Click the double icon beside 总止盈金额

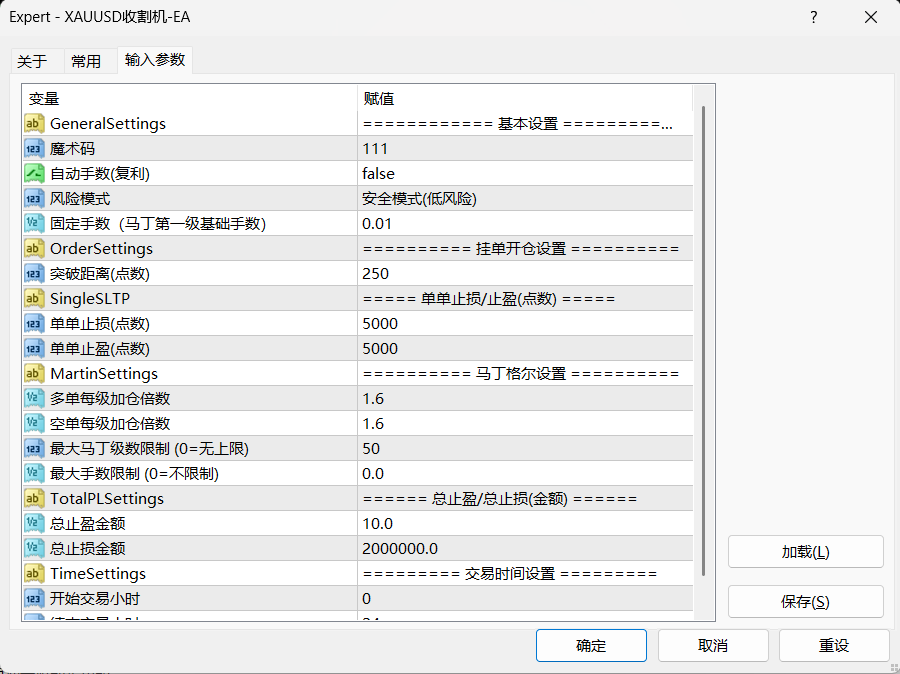34,524
